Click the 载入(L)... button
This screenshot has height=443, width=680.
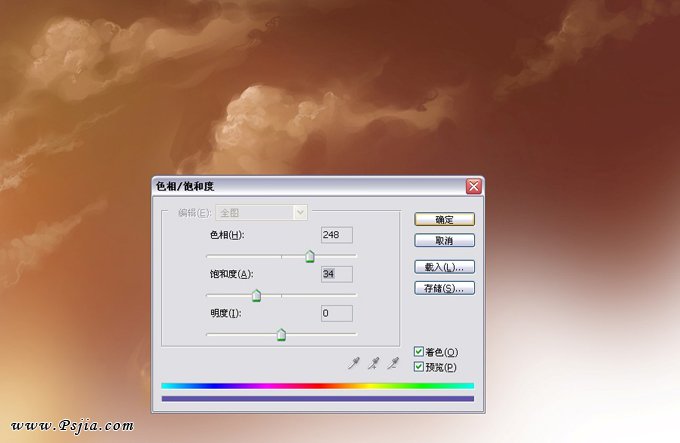(x=445, y=267)
